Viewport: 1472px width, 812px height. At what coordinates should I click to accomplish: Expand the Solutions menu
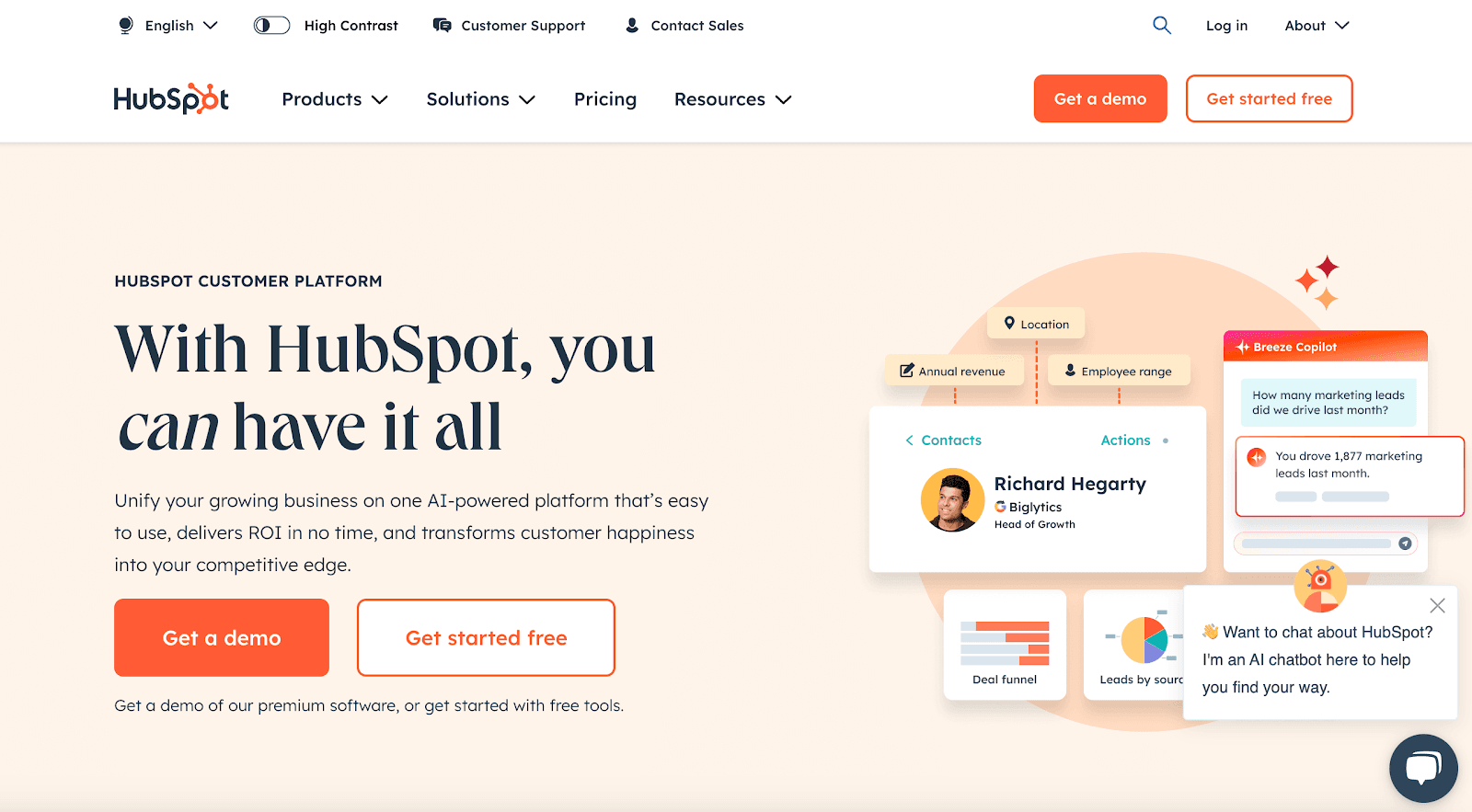point(480,99)
